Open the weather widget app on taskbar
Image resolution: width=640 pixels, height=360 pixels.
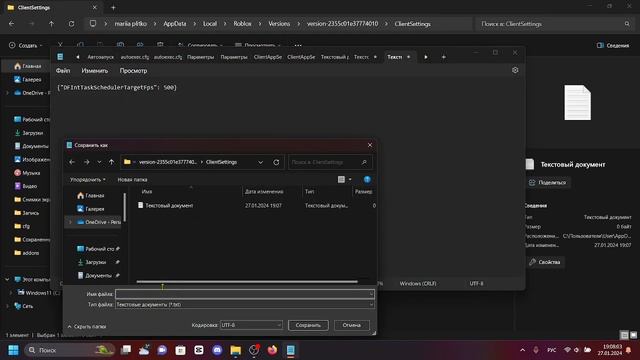144,350
